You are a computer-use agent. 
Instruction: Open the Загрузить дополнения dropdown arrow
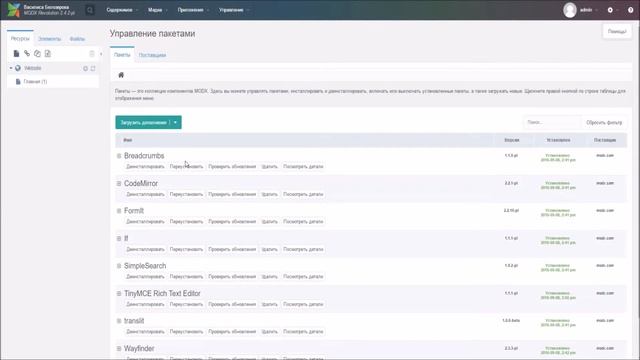176,122
